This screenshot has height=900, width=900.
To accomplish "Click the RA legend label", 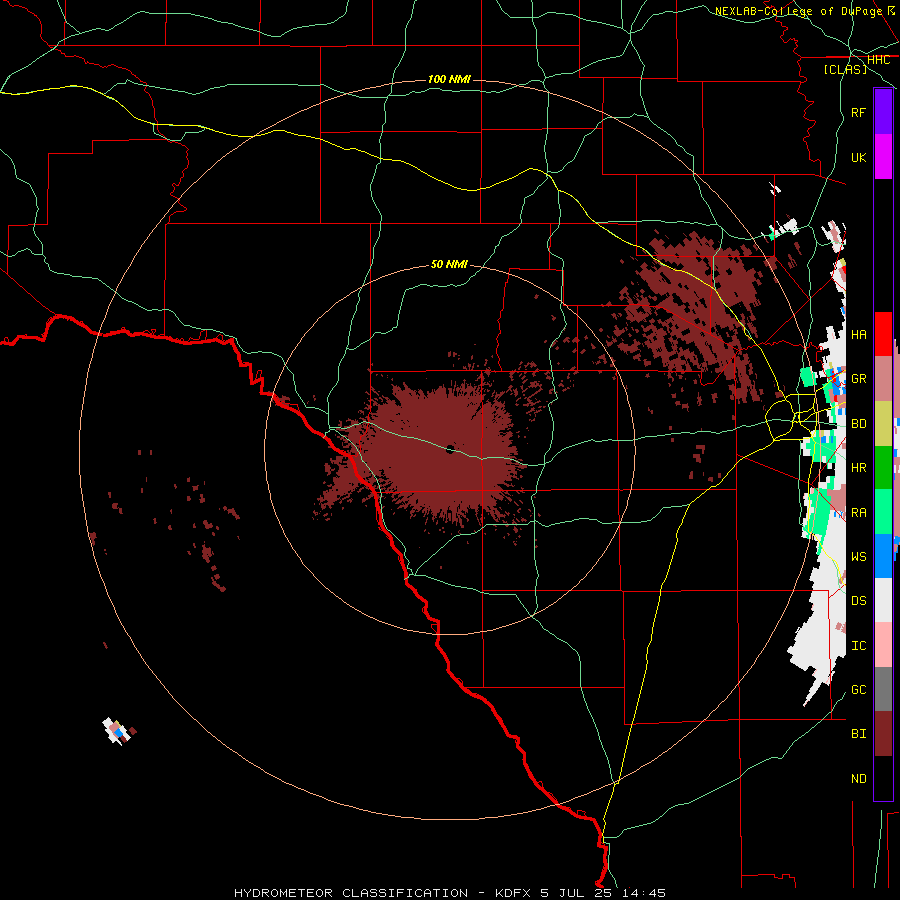I will 858,512.
